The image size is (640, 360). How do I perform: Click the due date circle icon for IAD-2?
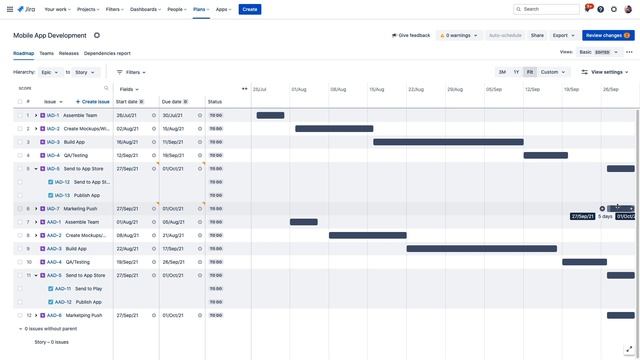(x=200, y=129)
